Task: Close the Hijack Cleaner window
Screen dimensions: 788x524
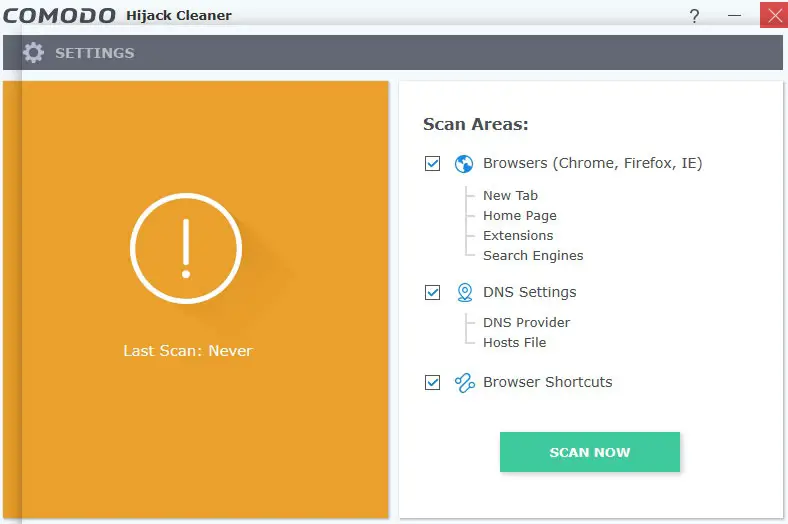Action: (x=774, y=15)
